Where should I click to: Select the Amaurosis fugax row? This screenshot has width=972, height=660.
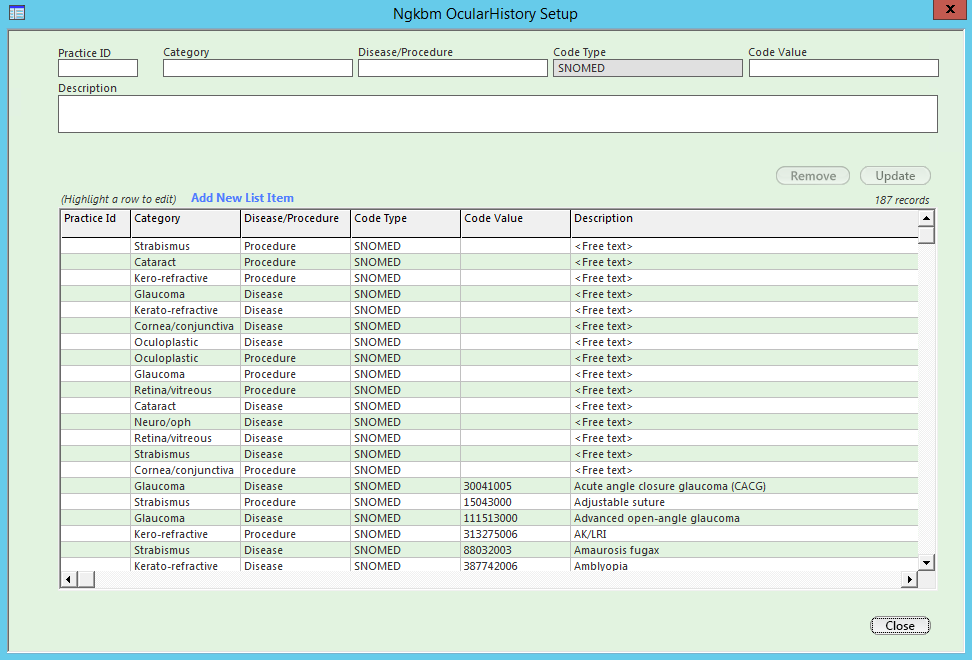coord(489,550)
